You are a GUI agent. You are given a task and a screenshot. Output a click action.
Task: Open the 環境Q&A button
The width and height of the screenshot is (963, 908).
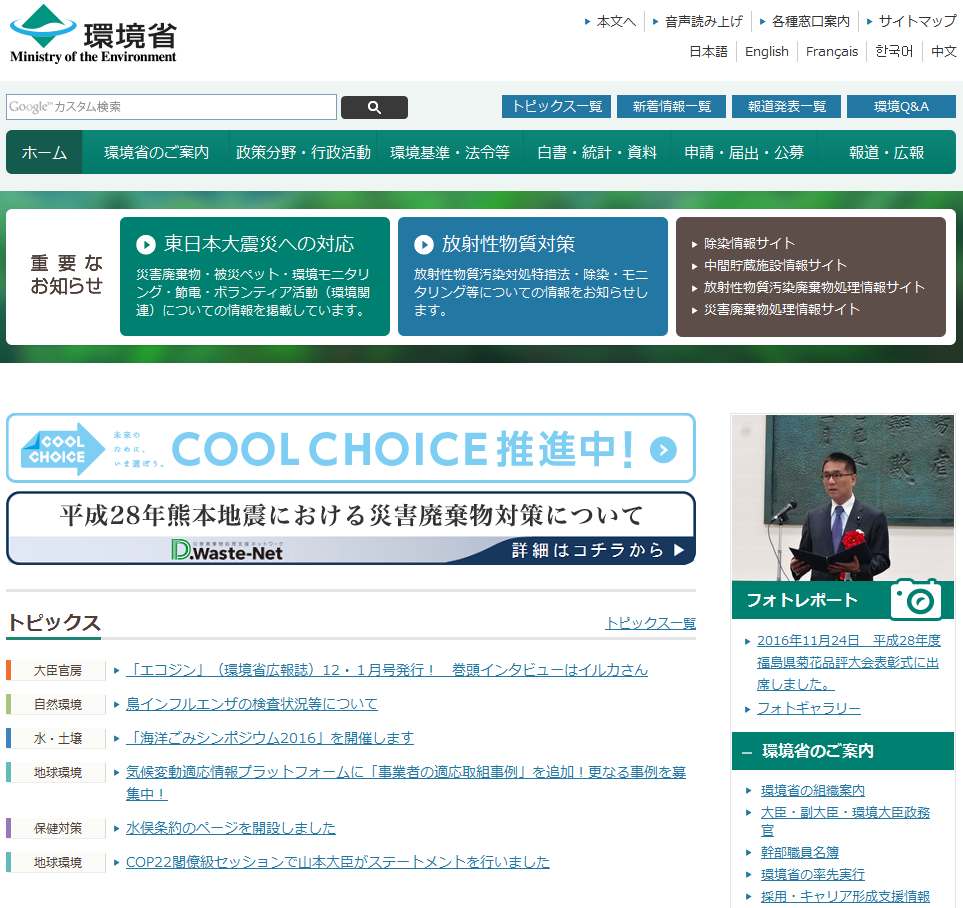(900, 106)
